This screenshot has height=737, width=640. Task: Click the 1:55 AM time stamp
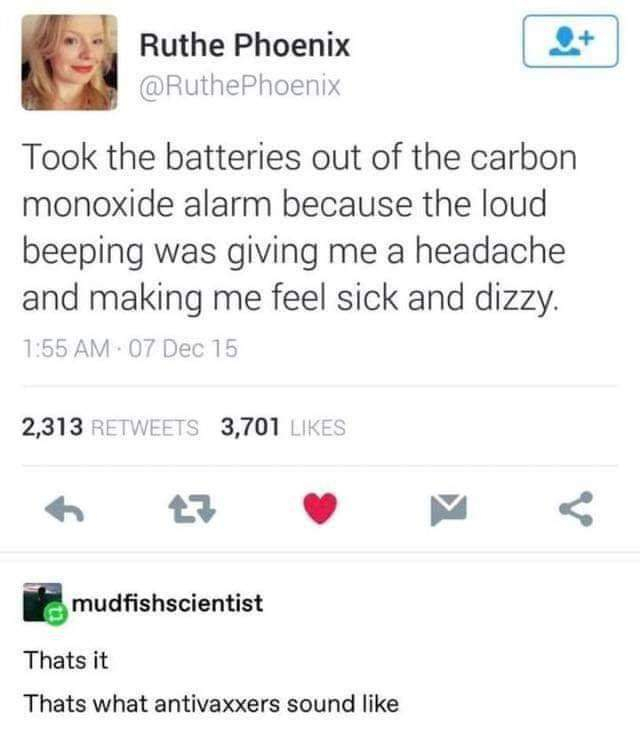pos(66,349)
